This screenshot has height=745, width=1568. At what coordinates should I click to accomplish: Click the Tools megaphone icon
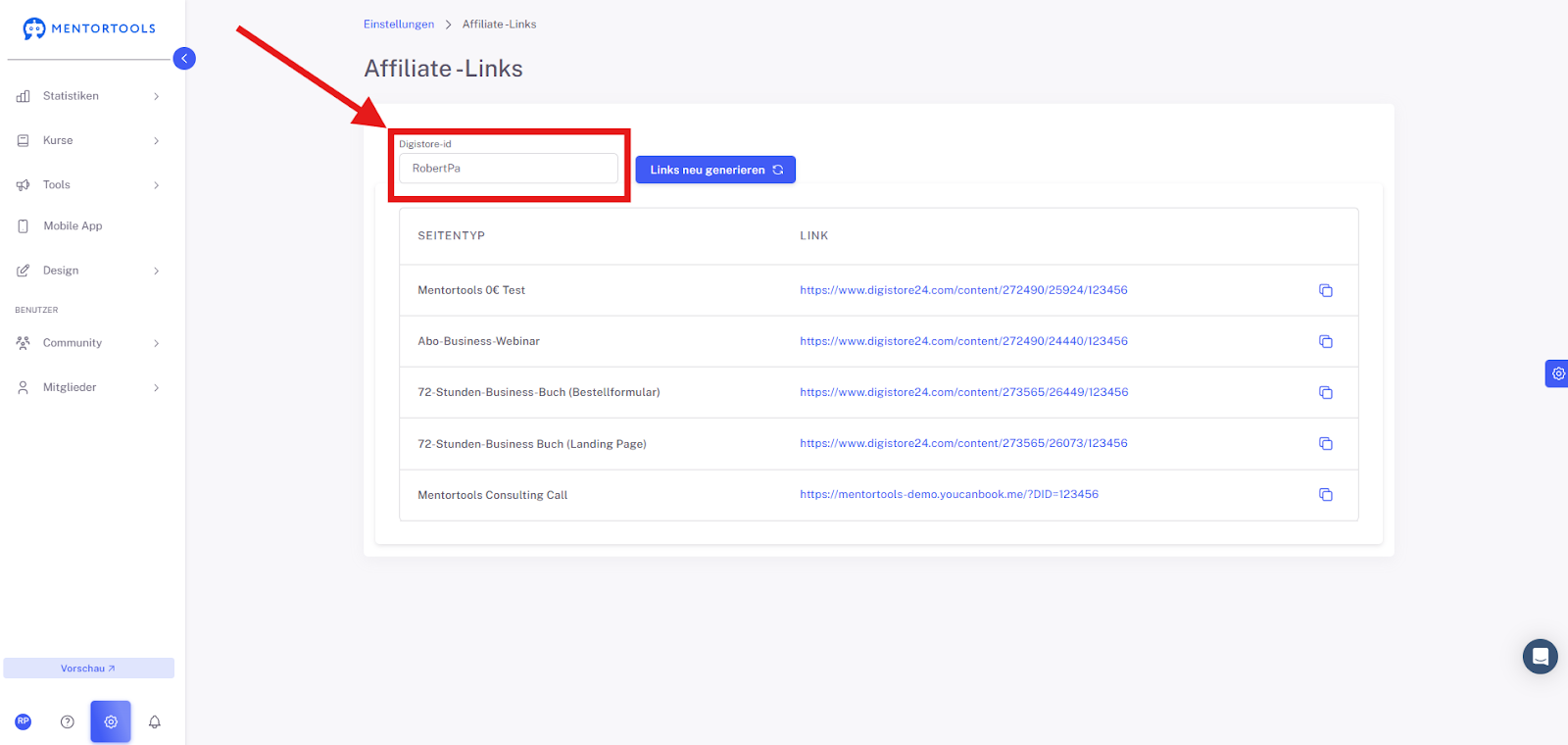click(x=24, y=184)
